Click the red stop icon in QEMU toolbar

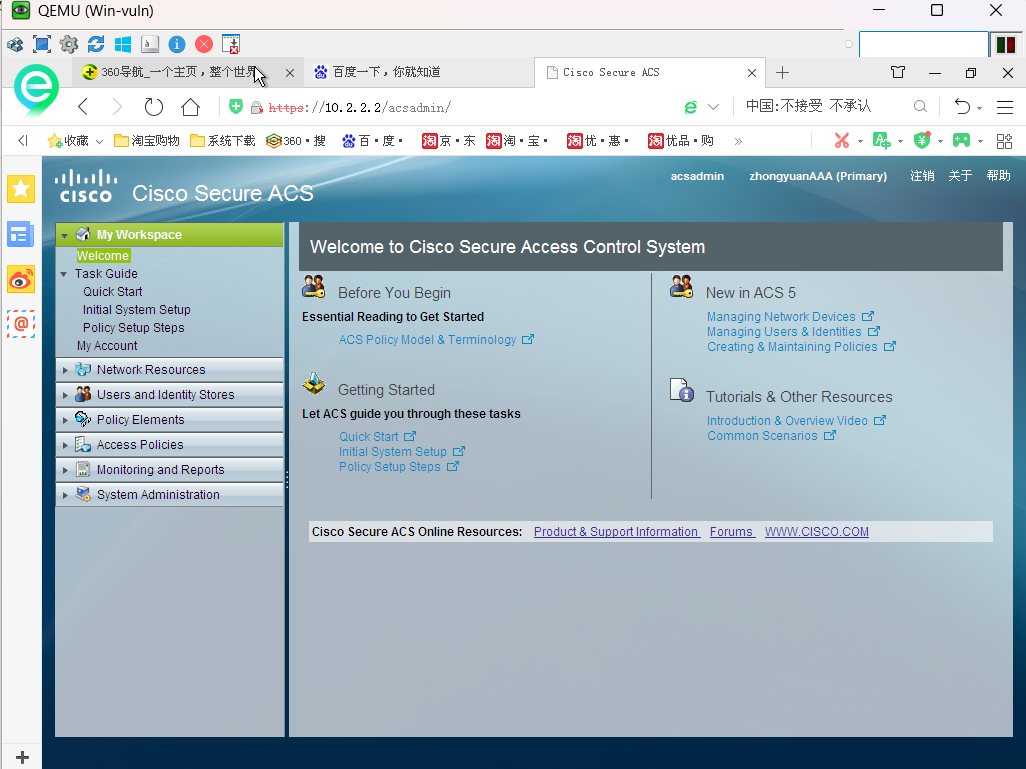(204, 44)
